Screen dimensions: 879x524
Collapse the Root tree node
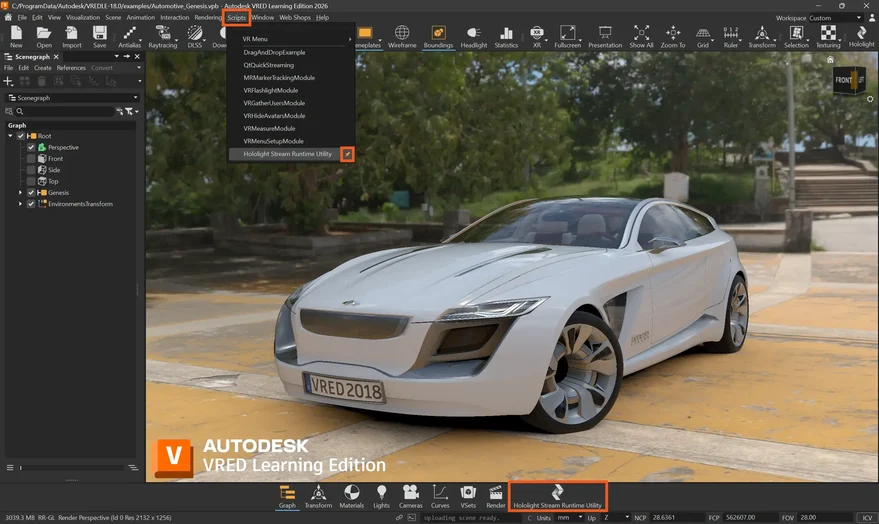[x=10, y=136]
